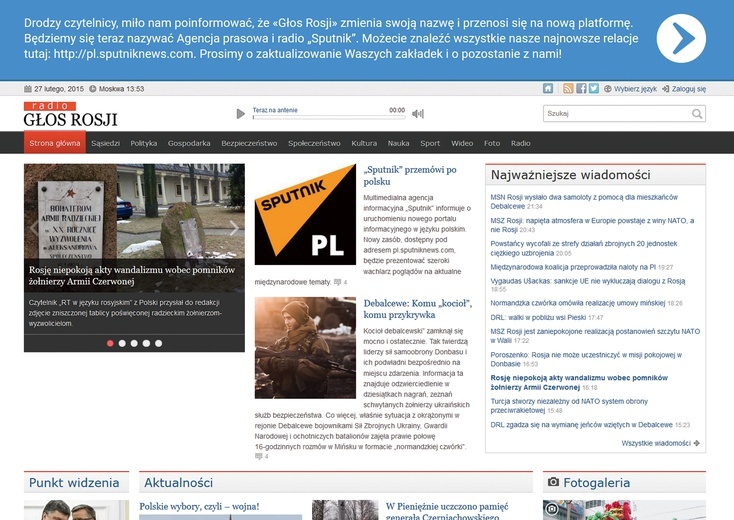Open the Wybierz język language selector
The width and height of the screenshot is (734, 520).
(x=631, y=88)
